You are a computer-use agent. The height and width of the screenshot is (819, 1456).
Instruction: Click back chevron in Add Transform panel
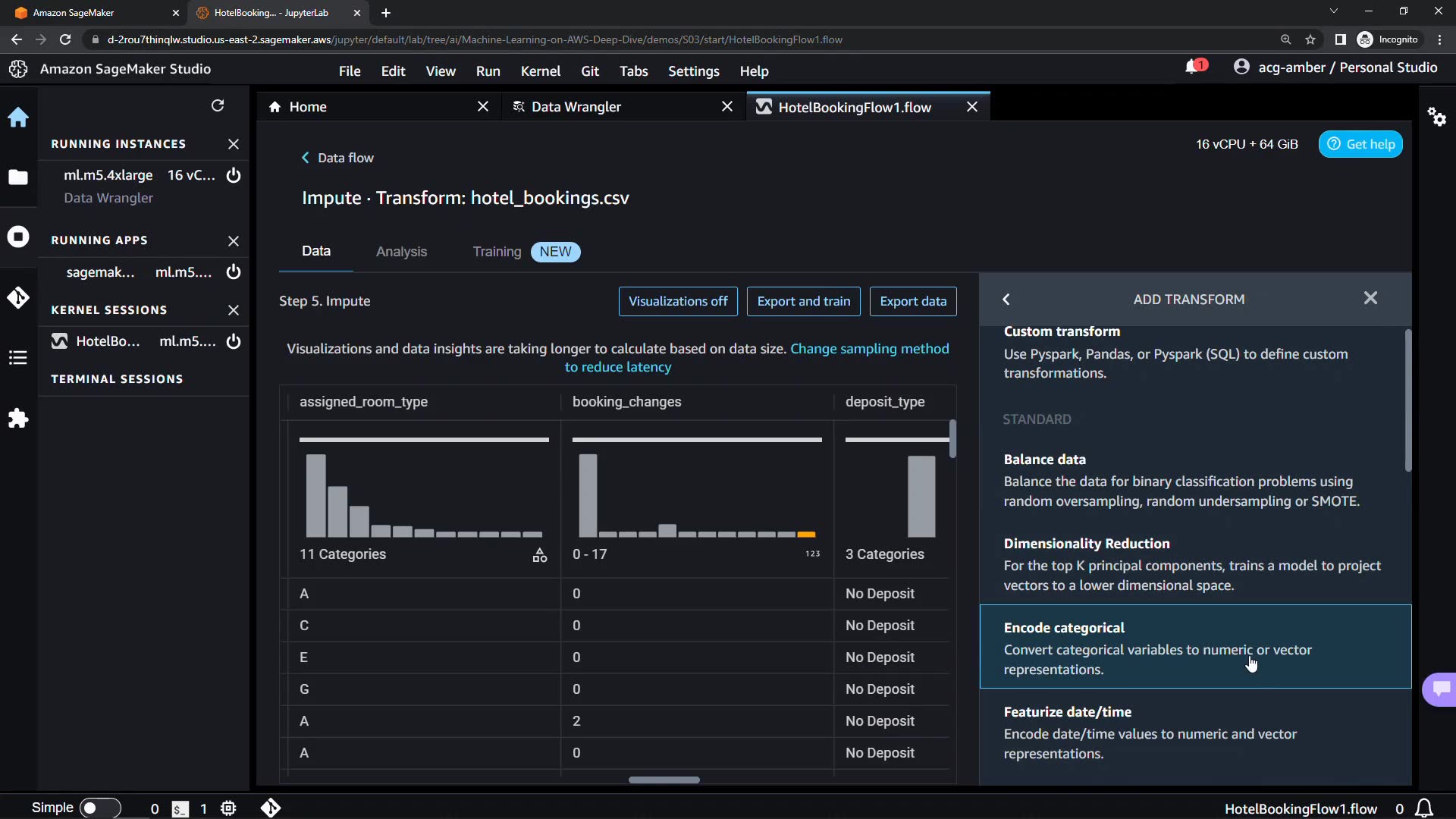[x=1006, y=300]
